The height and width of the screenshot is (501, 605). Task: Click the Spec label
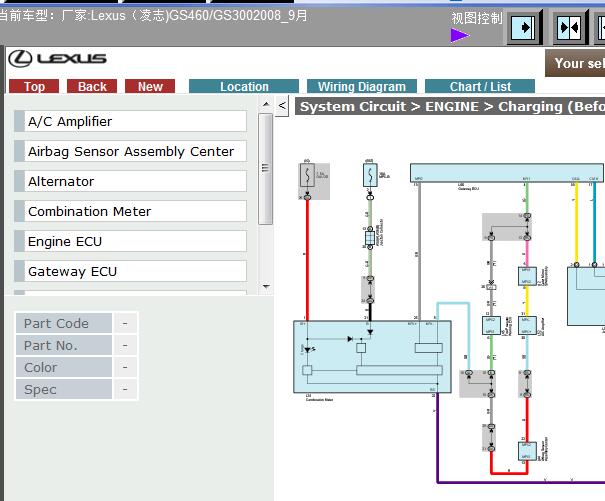click(x=64, y=389)
